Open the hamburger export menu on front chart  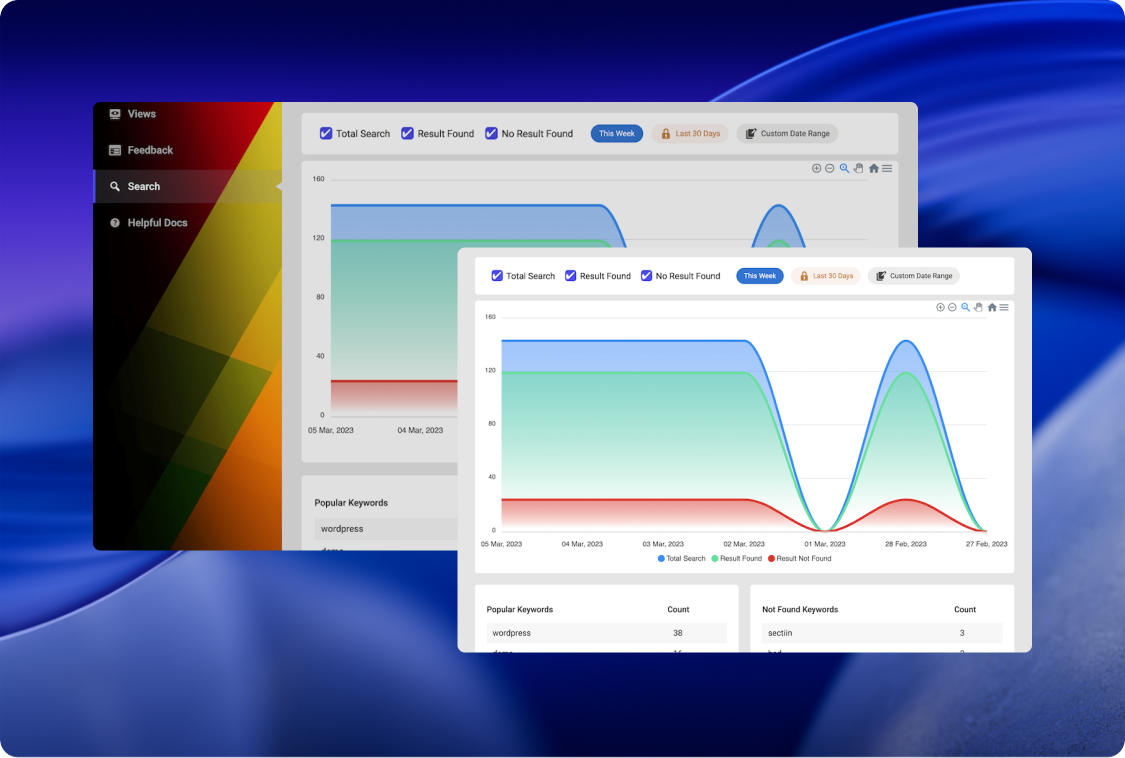(x=1004, y=307)
